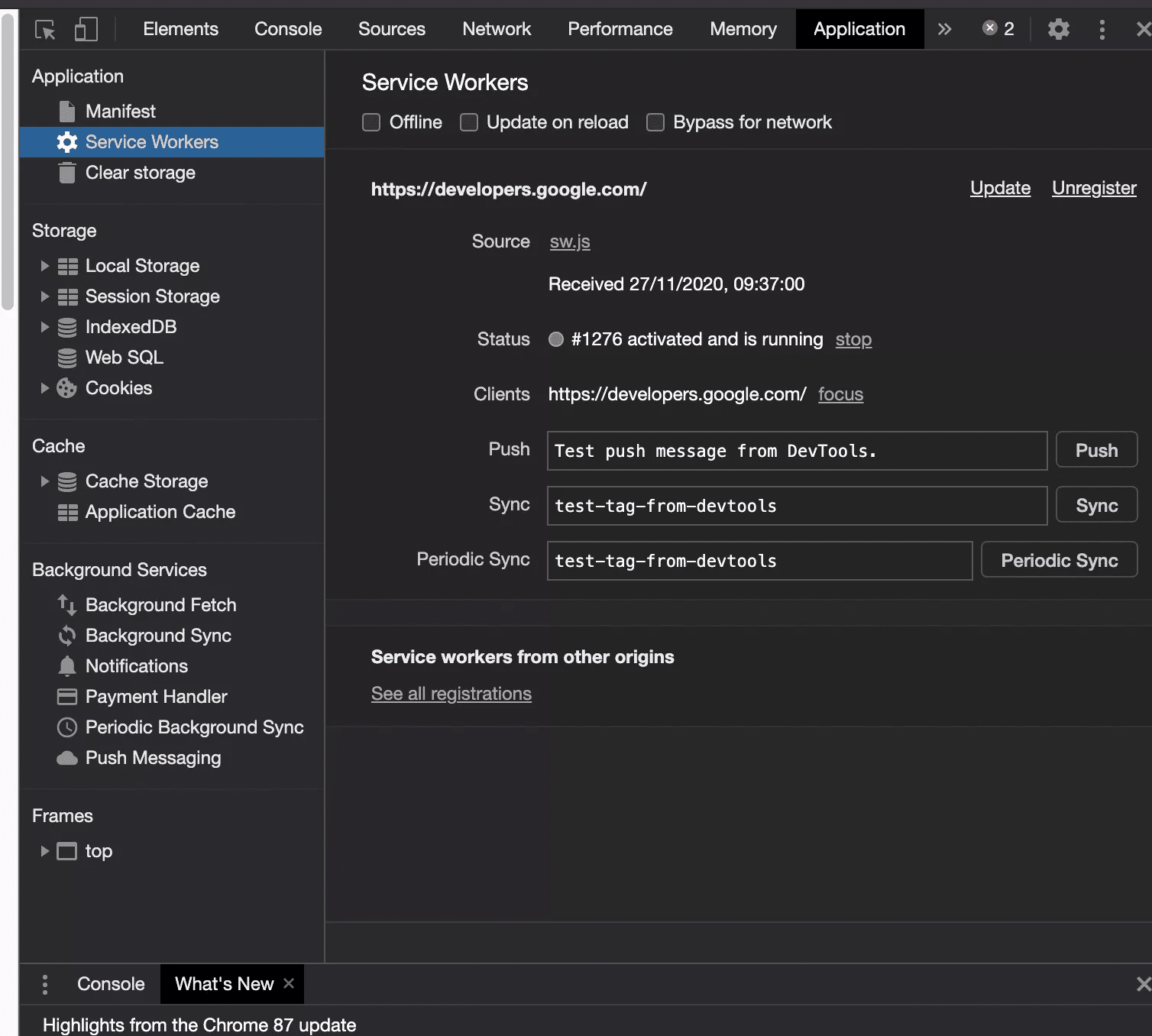
Task: Open the drawer three-dot menu beside Console
Action: pos(45,985)
